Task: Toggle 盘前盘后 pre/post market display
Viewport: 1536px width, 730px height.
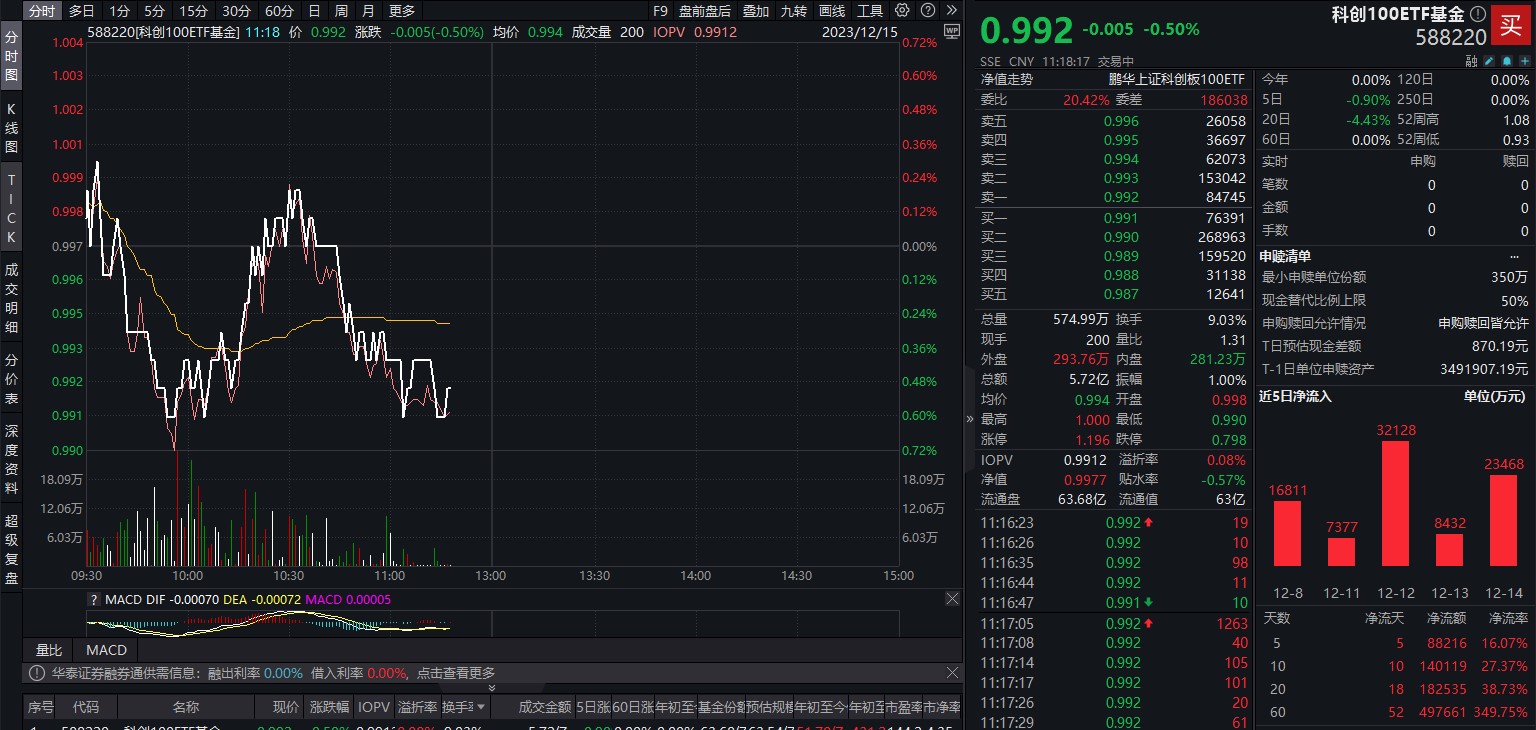Action: click(705, 11)
